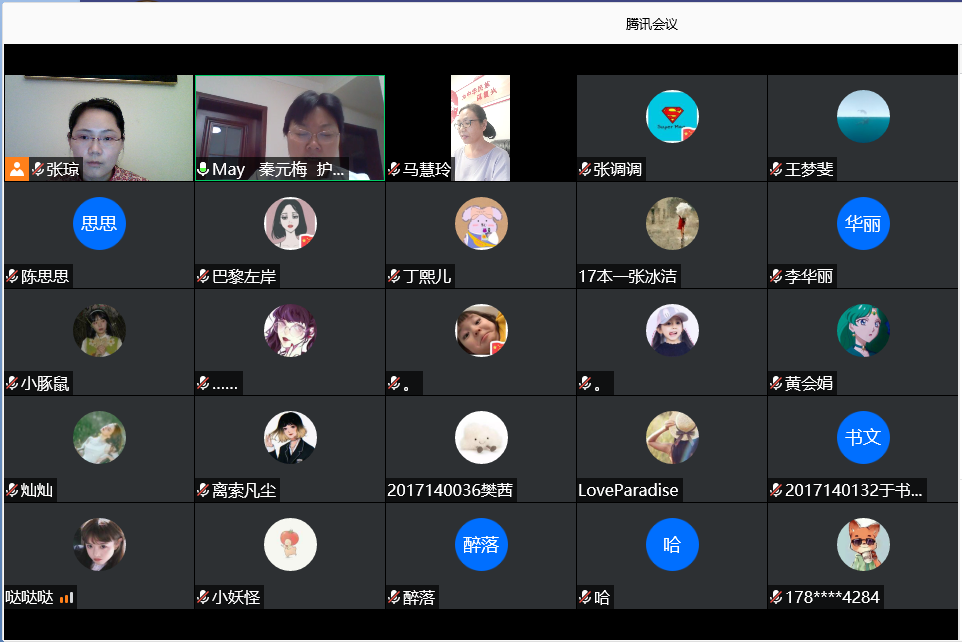The height and width of the screenshot is (642, 962).
Task: Click 马慧玲's portrait video feed
Action: point(480,125)
